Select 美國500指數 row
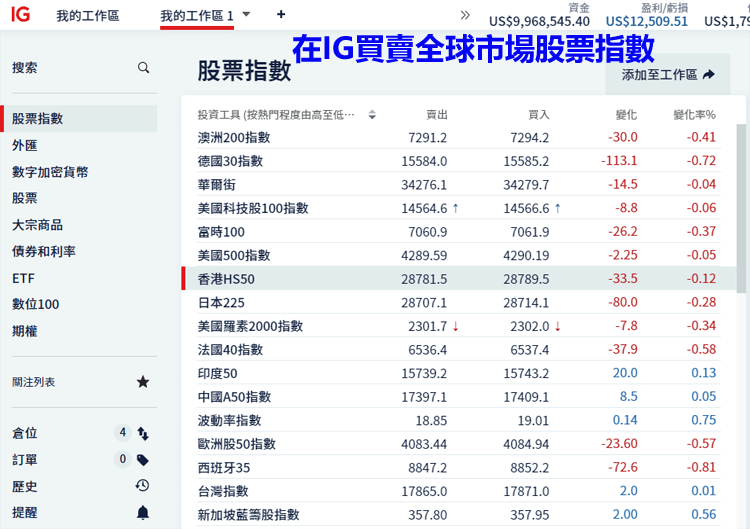The height and width of the screenshot is (529, 750). [x=459, y=255]
